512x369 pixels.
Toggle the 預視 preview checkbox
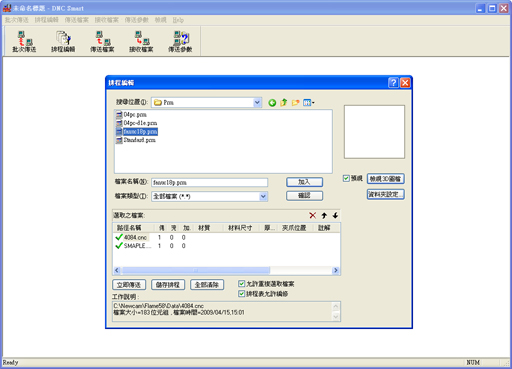click(x=346, y=178)
